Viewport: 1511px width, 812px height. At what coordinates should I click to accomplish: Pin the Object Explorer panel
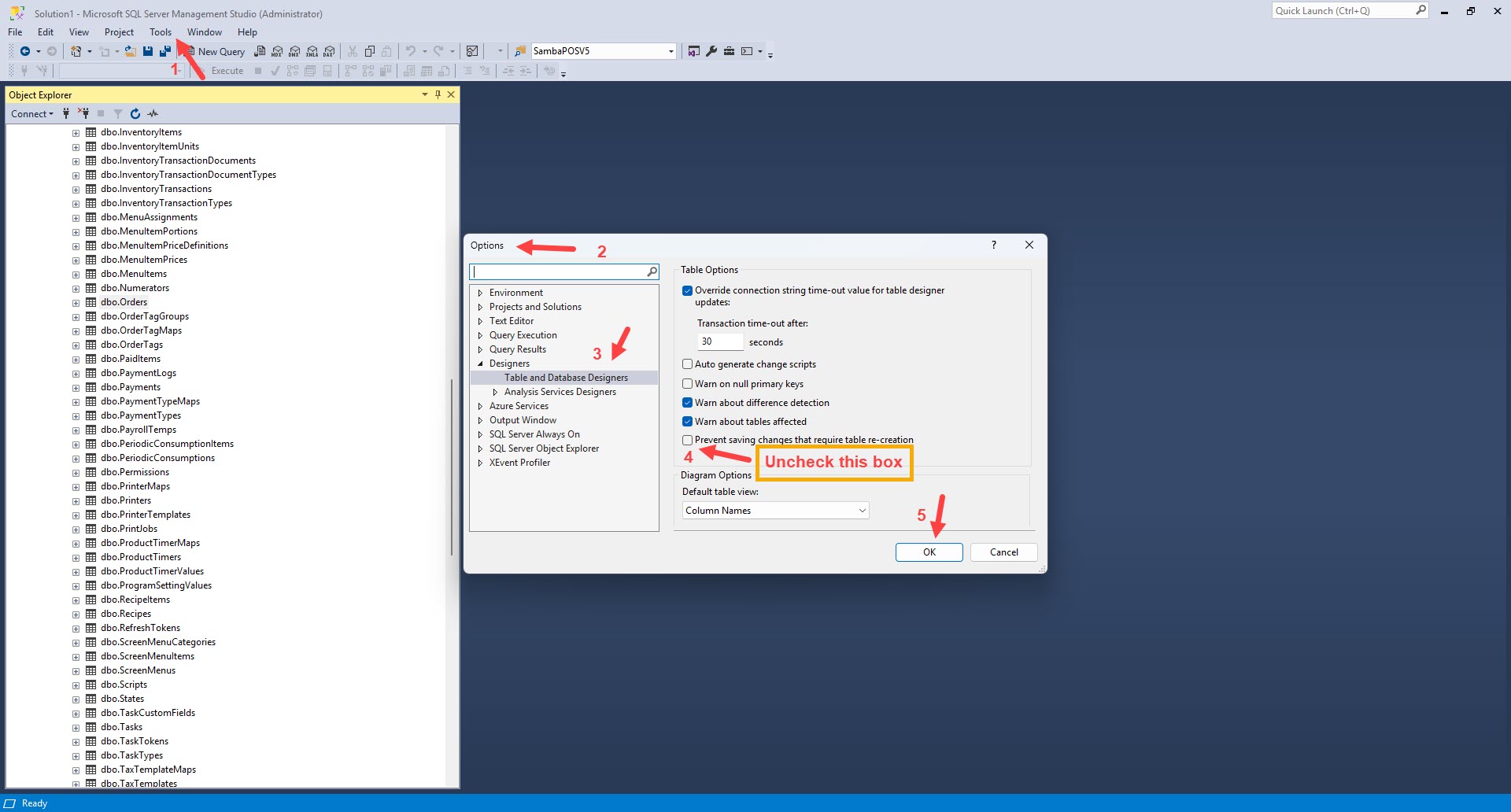pos(438,94)
